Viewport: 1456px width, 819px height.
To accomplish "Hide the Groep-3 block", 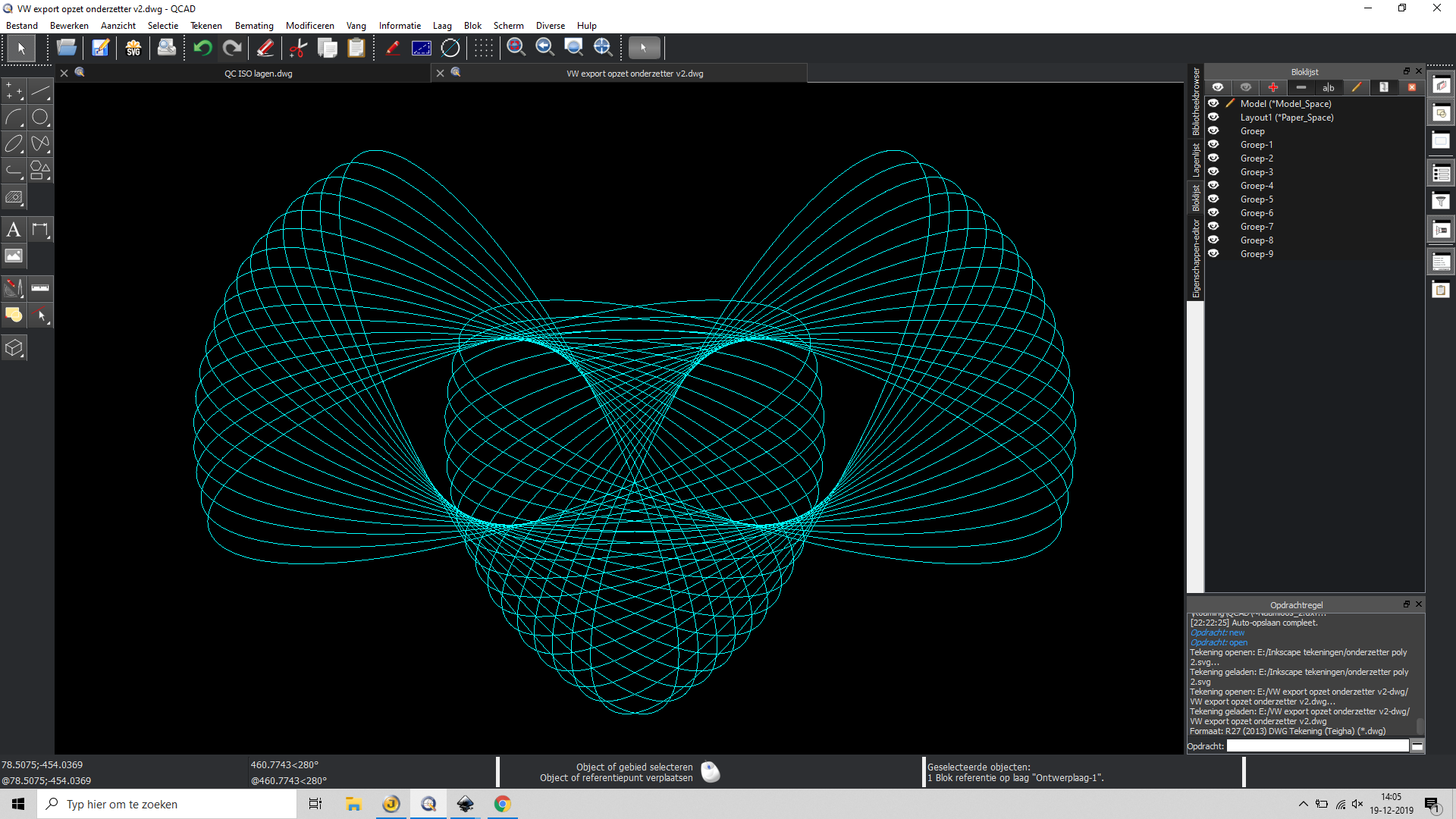I will [1213, 172].
